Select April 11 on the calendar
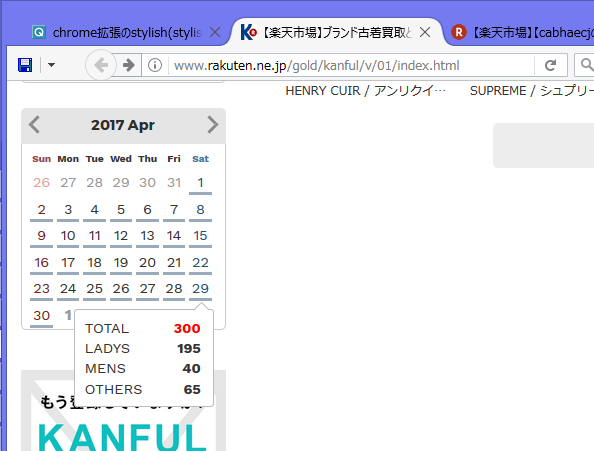 (94, 236)
